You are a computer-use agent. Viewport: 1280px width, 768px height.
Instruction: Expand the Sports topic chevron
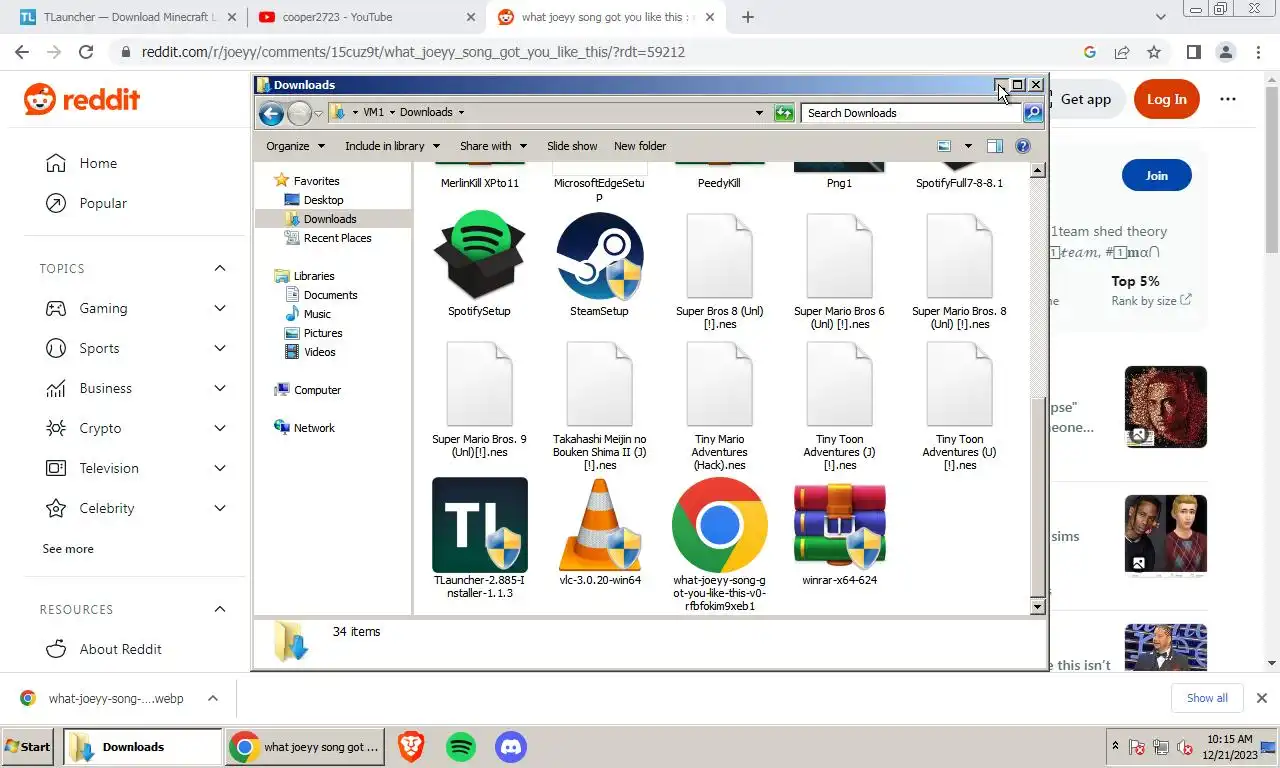[220, 348]
